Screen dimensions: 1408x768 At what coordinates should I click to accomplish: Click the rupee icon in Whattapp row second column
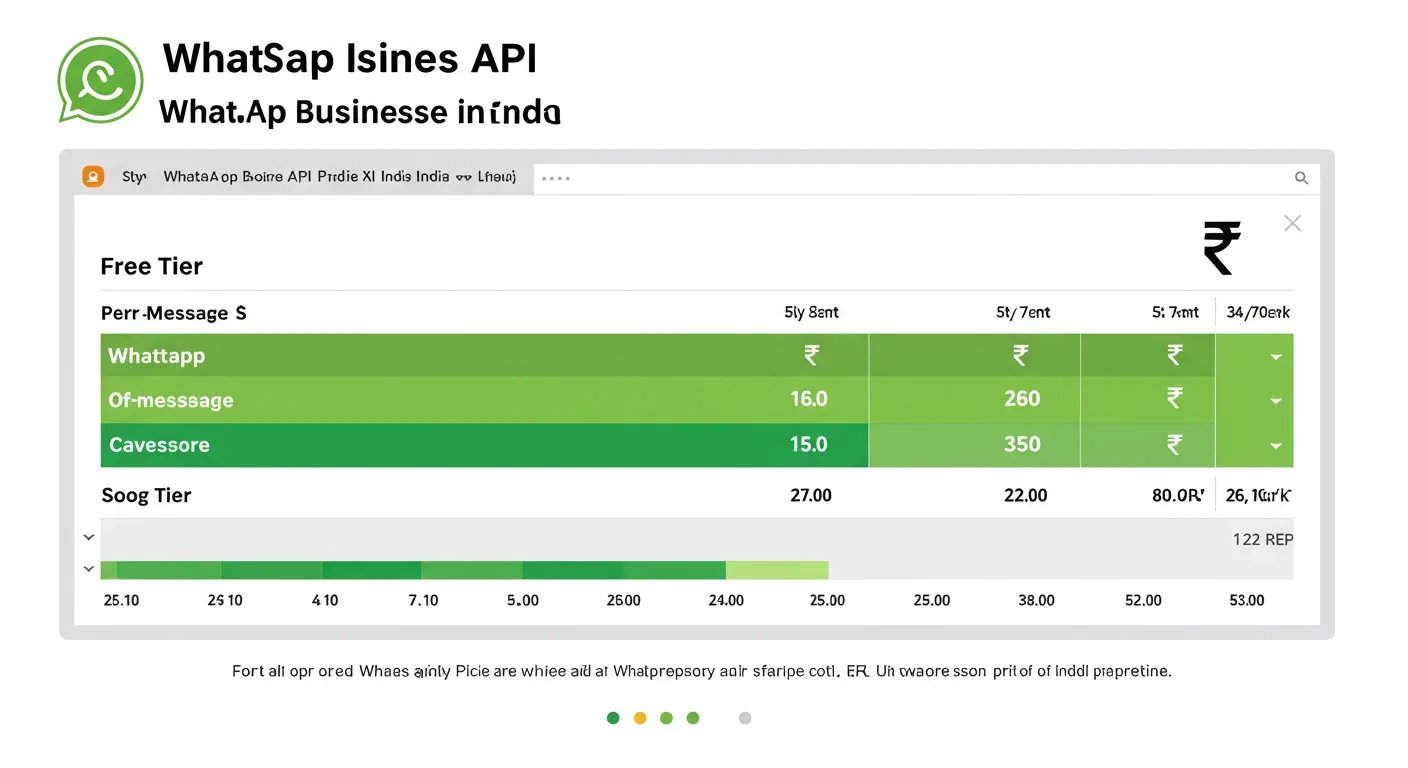tap(1020, 355)
